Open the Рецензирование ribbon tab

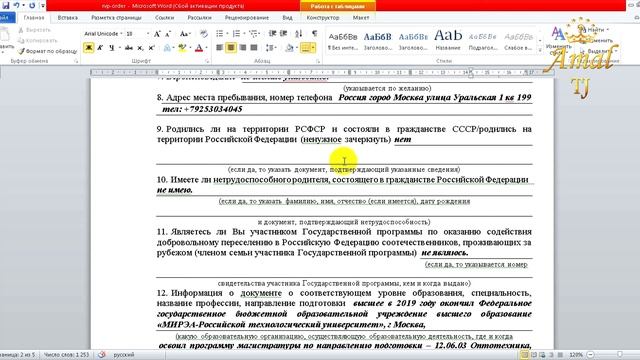247,18
